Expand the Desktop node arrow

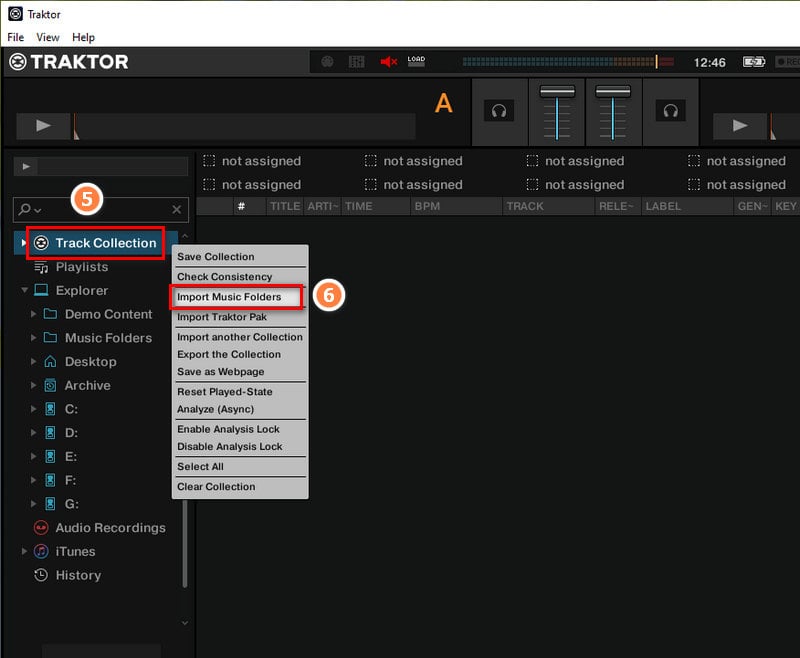click(x=33, y=362)
